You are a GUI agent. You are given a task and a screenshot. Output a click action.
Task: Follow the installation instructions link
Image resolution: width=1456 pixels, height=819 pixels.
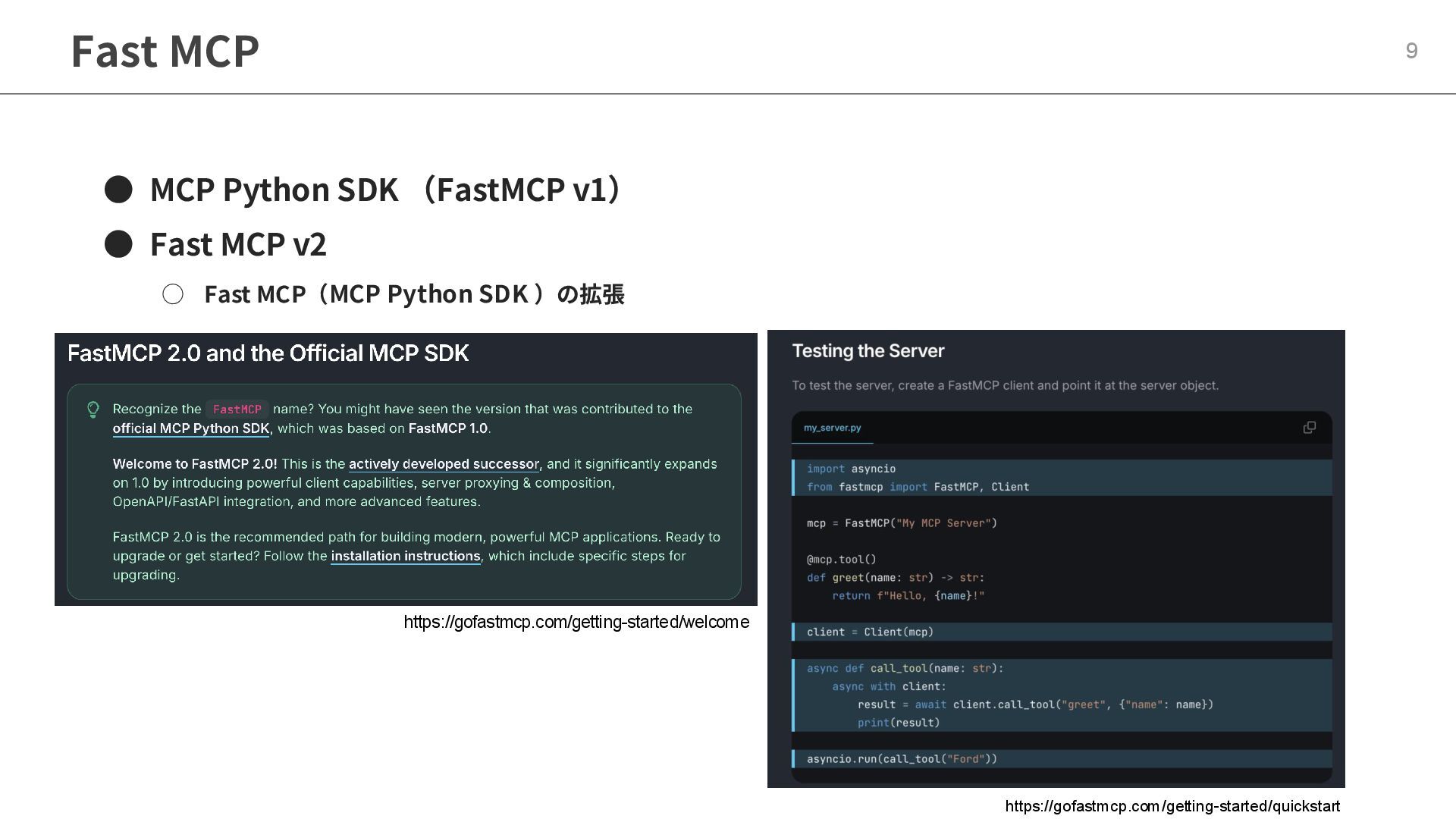point(405,556)
